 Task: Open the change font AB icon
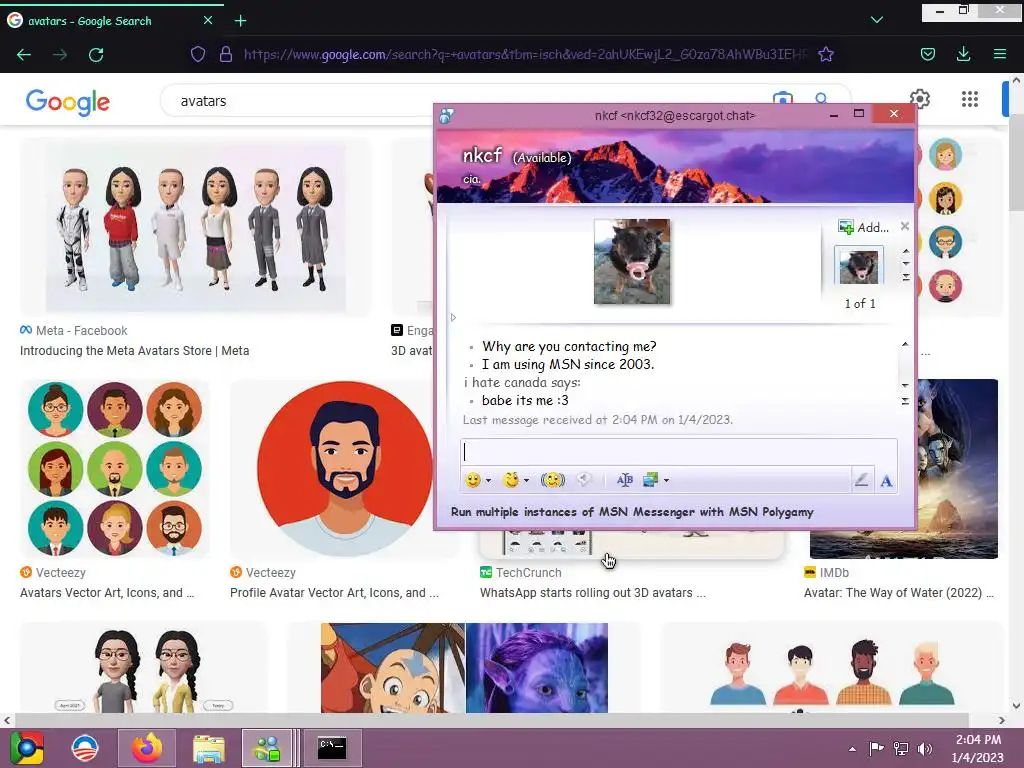[x=624, y=480]
